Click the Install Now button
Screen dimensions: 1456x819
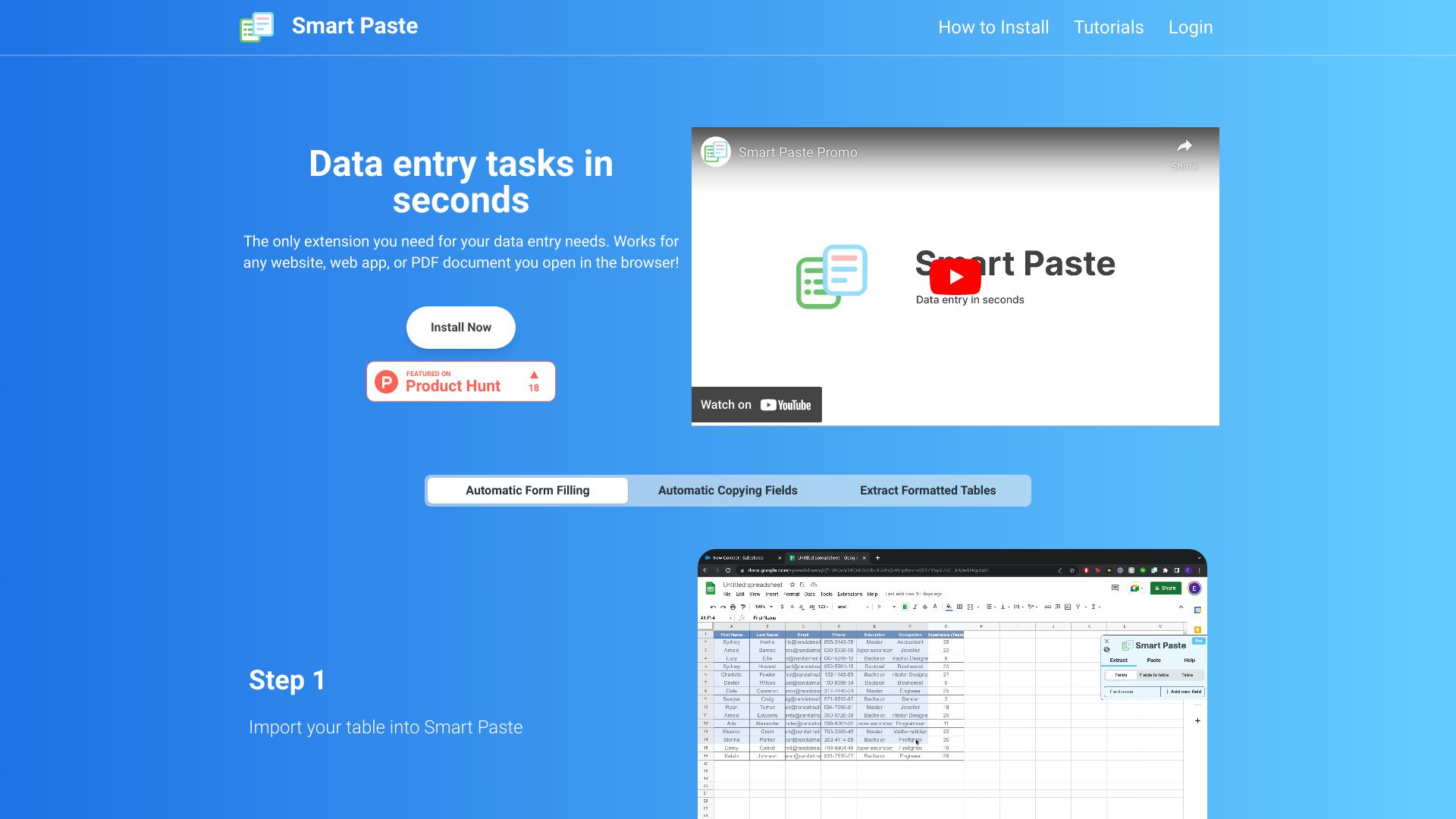[460, 327]
